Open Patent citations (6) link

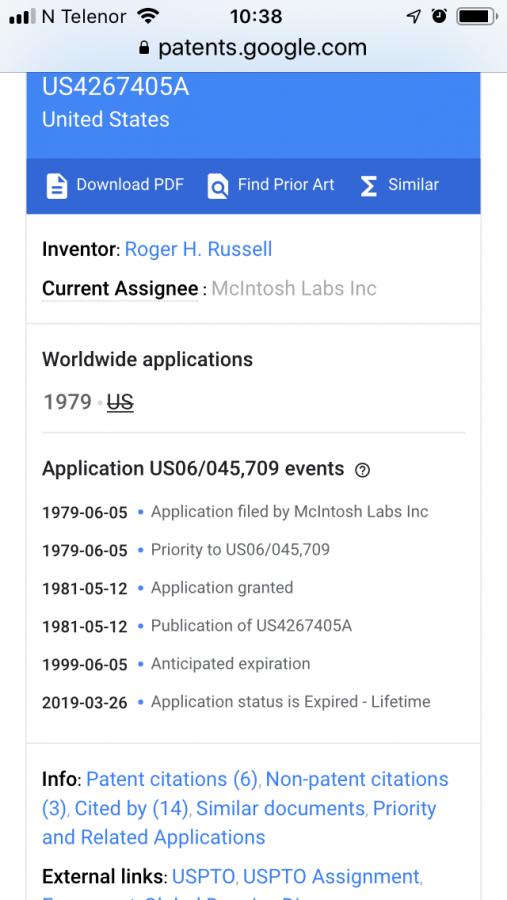(172, 779)
